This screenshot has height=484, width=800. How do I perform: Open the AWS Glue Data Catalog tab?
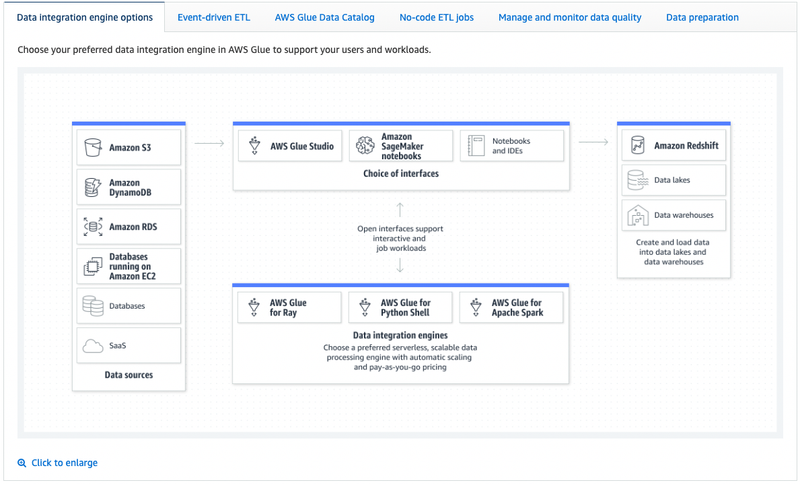tap(324, 17)
